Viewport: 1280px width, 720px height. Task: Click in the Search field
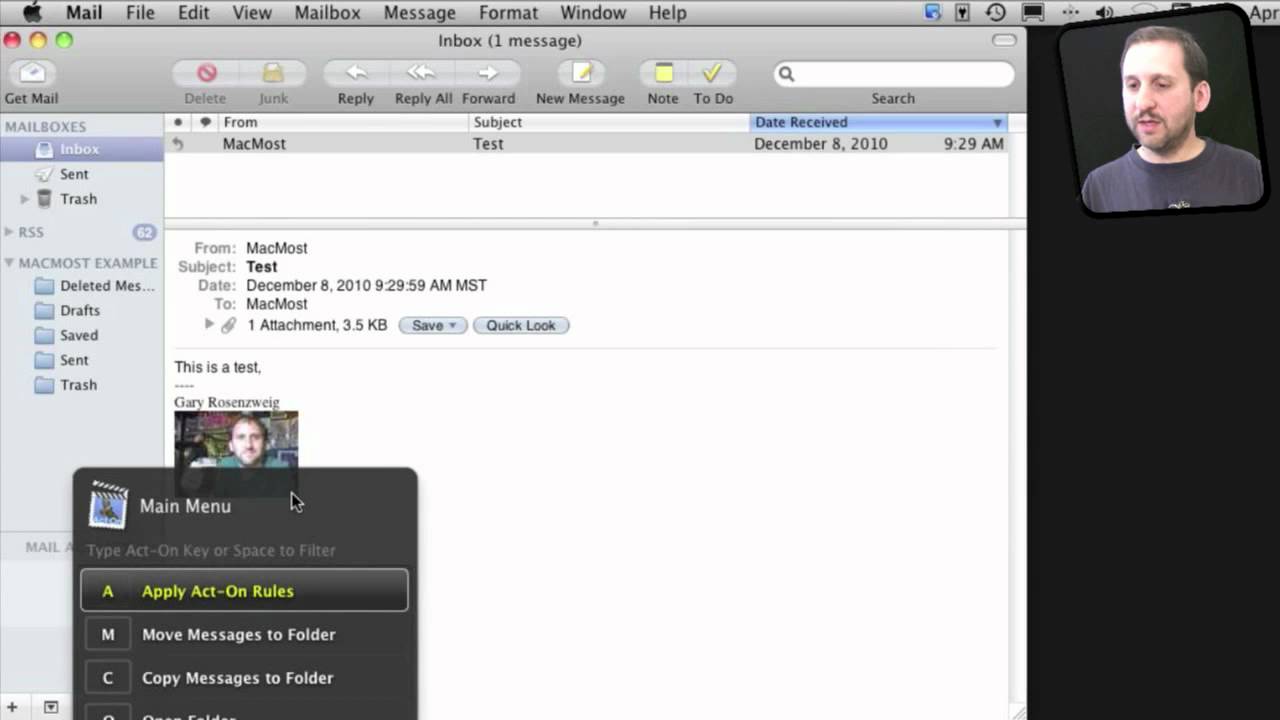894,74
